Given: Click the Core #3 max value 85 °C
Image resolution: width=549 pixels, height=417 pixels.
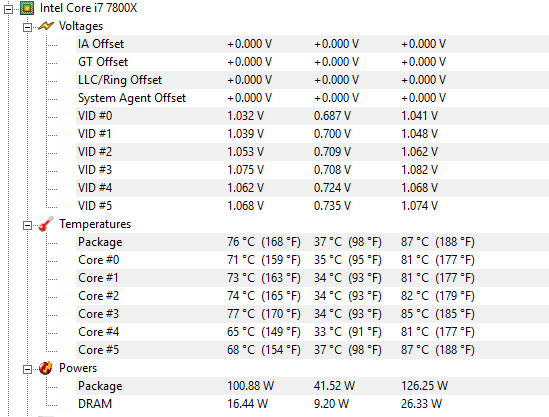Looking at the screenshot, I should (415, 314).
